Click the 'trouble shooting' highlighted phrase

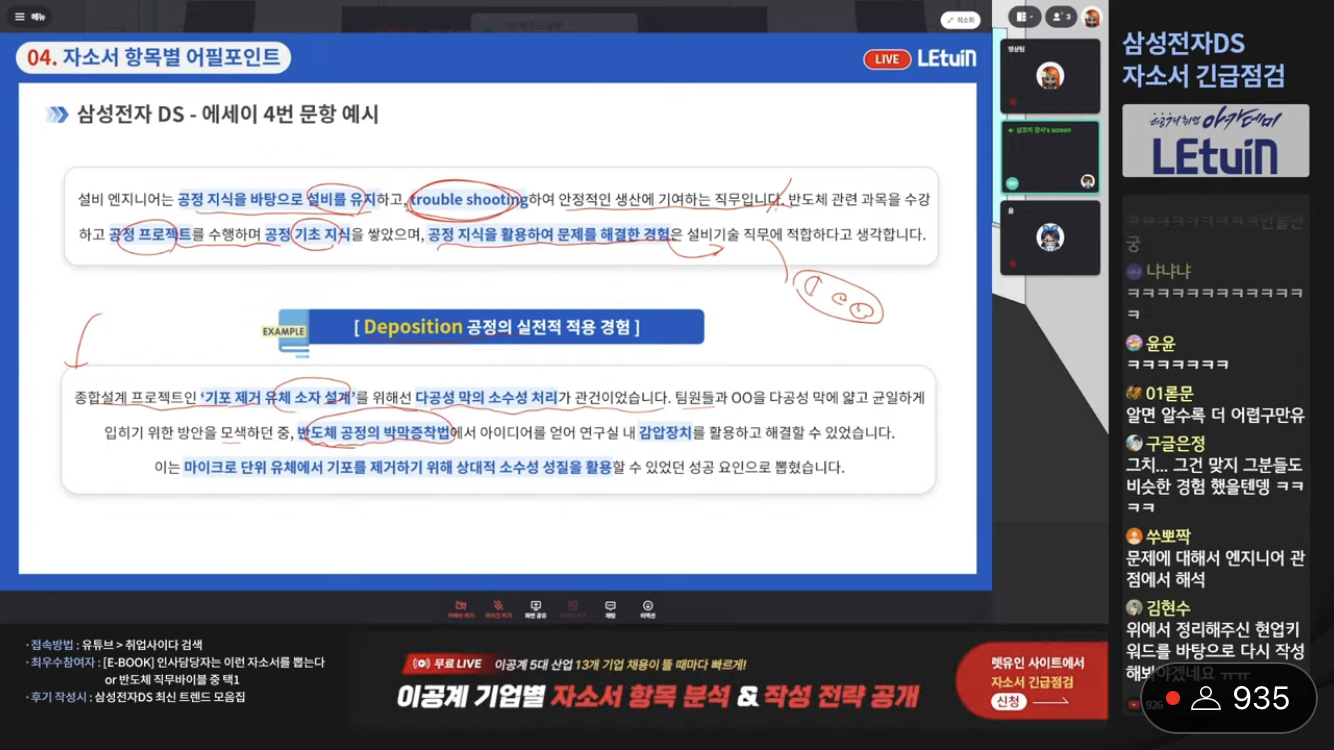[x=469, y=199]
